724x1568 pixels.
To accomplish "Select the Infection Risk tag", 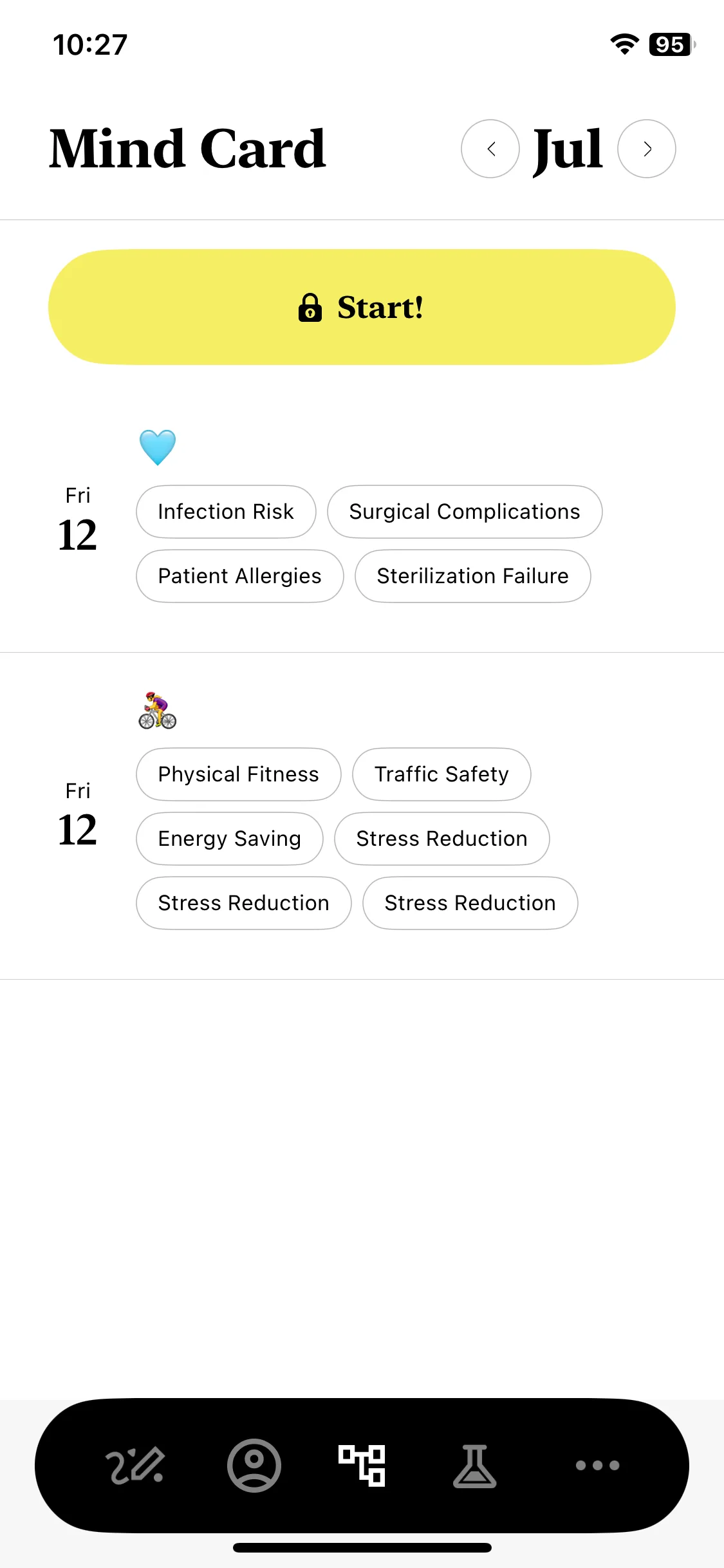I will (x=226, y=512).
